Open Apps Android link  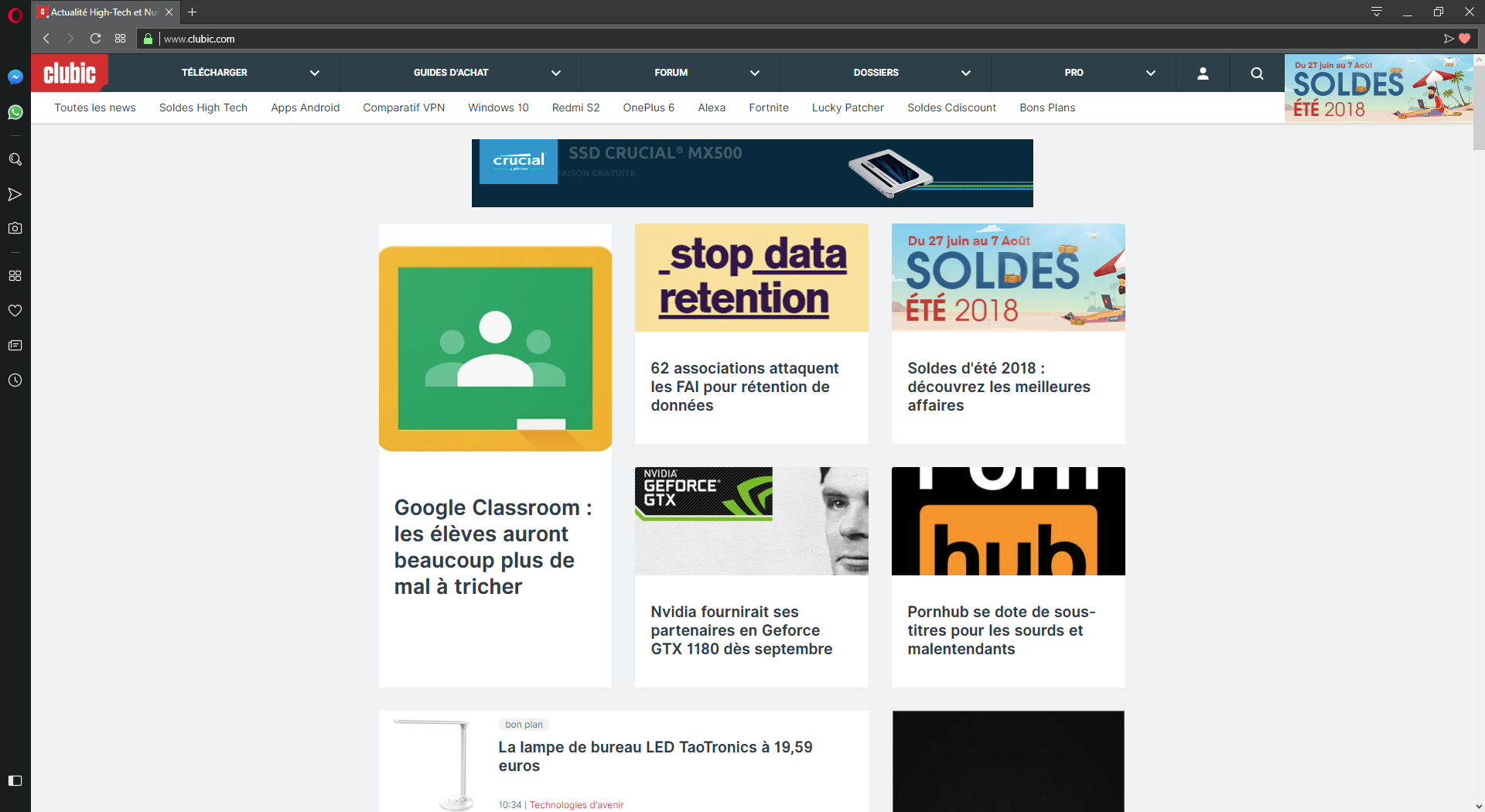(306, 107)
